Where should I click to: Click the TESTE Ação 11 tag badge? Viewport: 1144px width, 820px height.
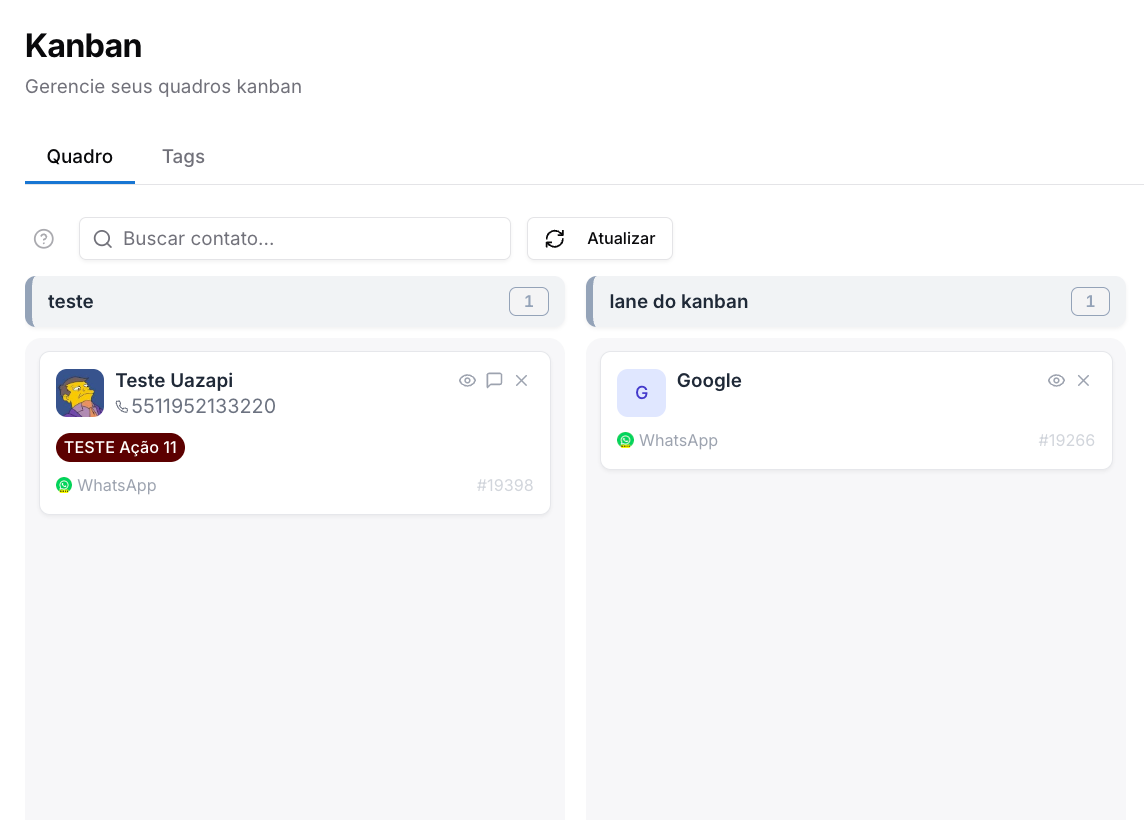[120, 447]
